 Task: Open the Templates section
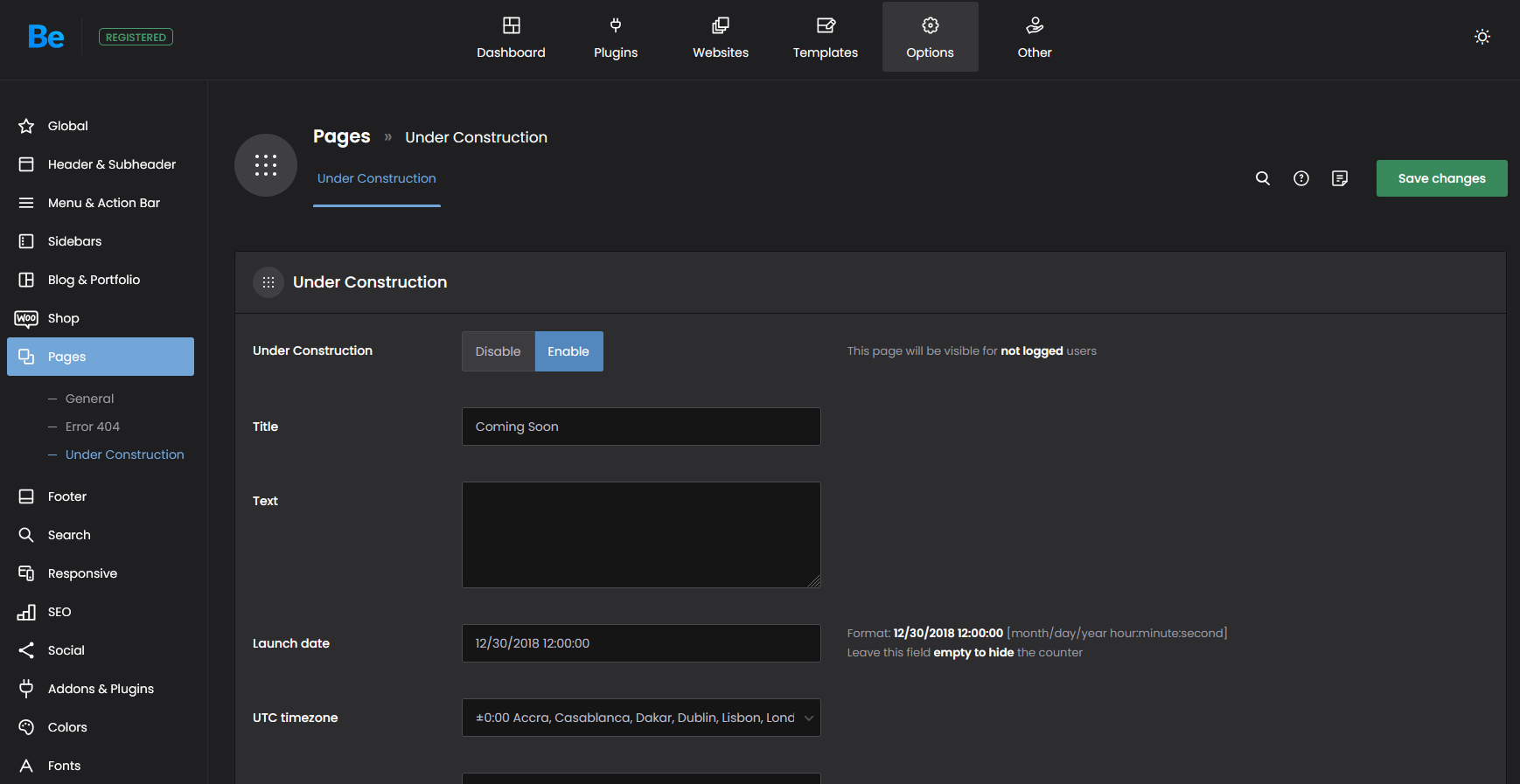point(826,38)
